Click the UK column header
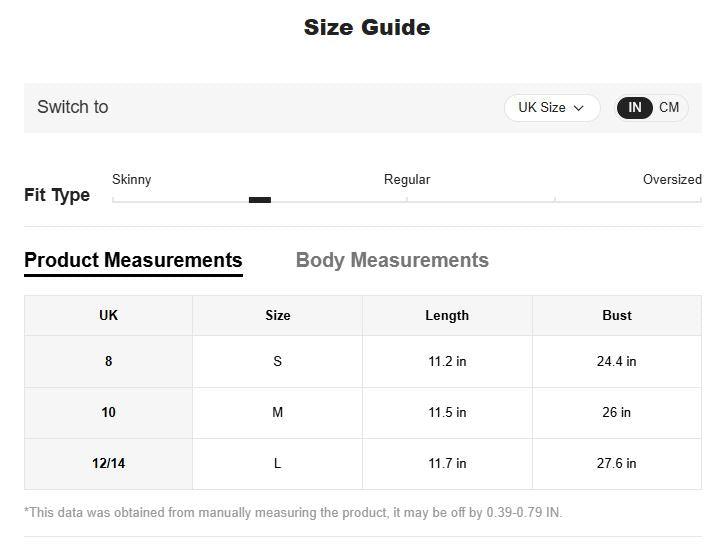719x548 pixels. pos(108,316)
